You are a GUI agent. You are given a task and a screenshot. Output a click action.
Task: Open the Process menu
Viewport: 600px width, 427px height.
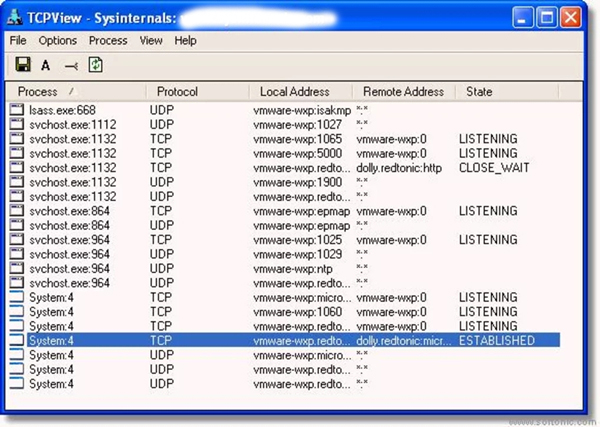108,41
